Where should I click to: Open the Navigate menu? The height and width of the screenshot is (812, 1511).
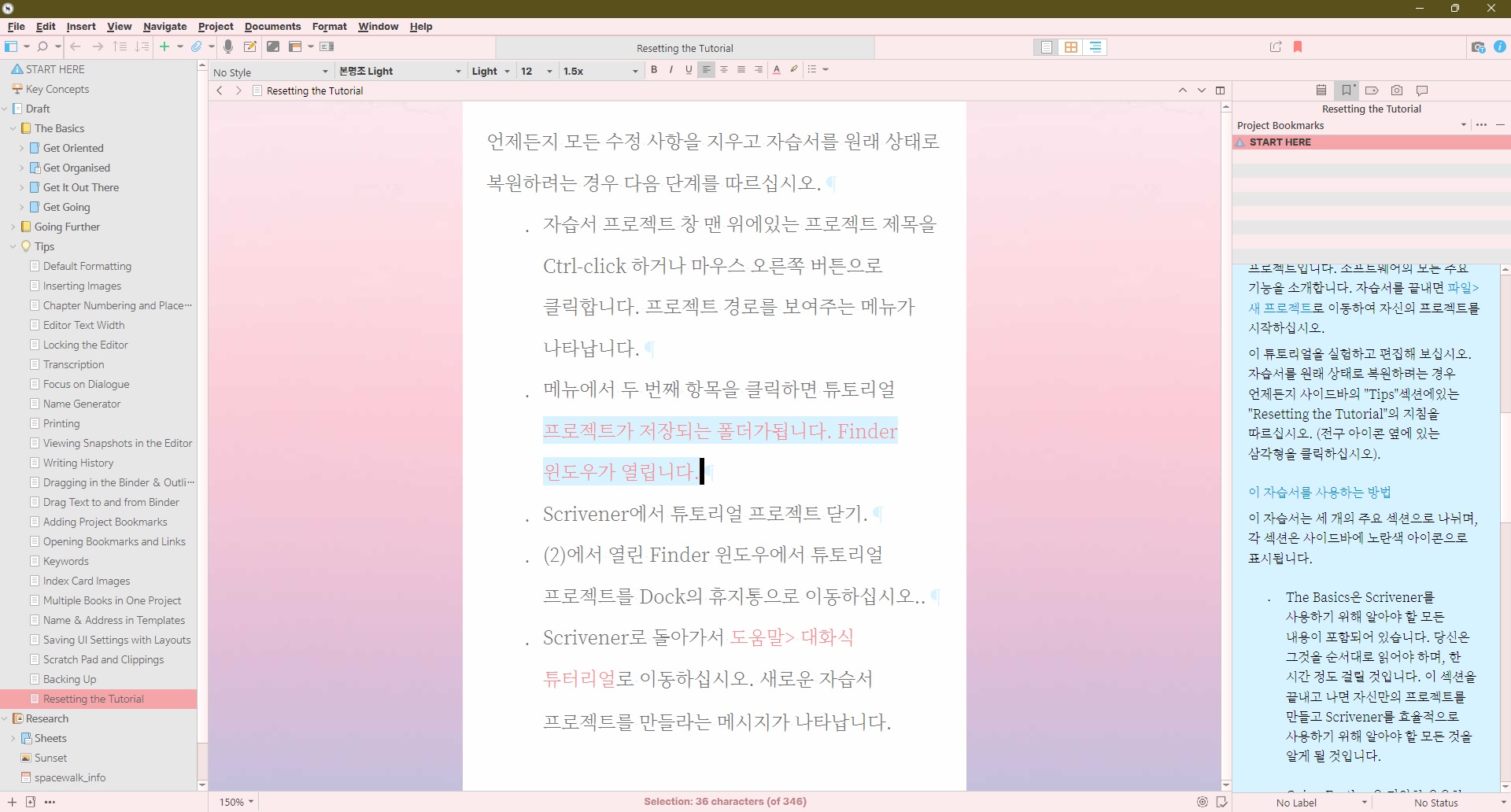(164, 26)
